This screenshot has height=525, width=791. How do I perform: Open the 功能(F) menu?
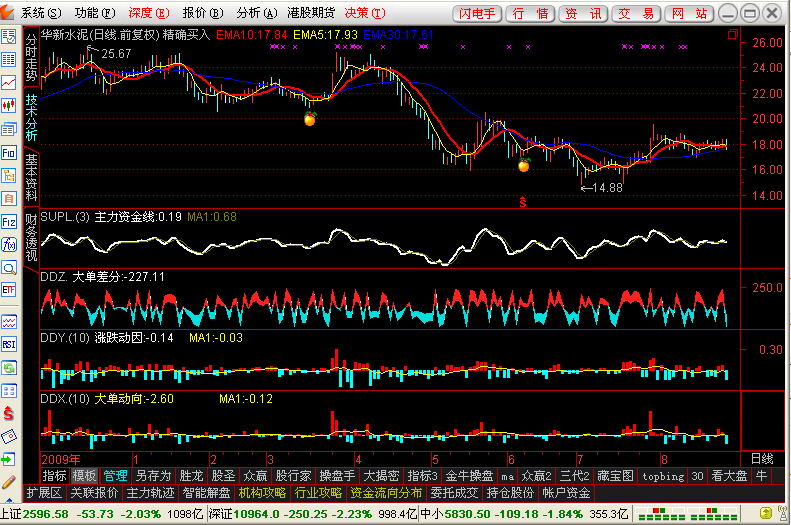pyautogui.click(x=95, y=13)
